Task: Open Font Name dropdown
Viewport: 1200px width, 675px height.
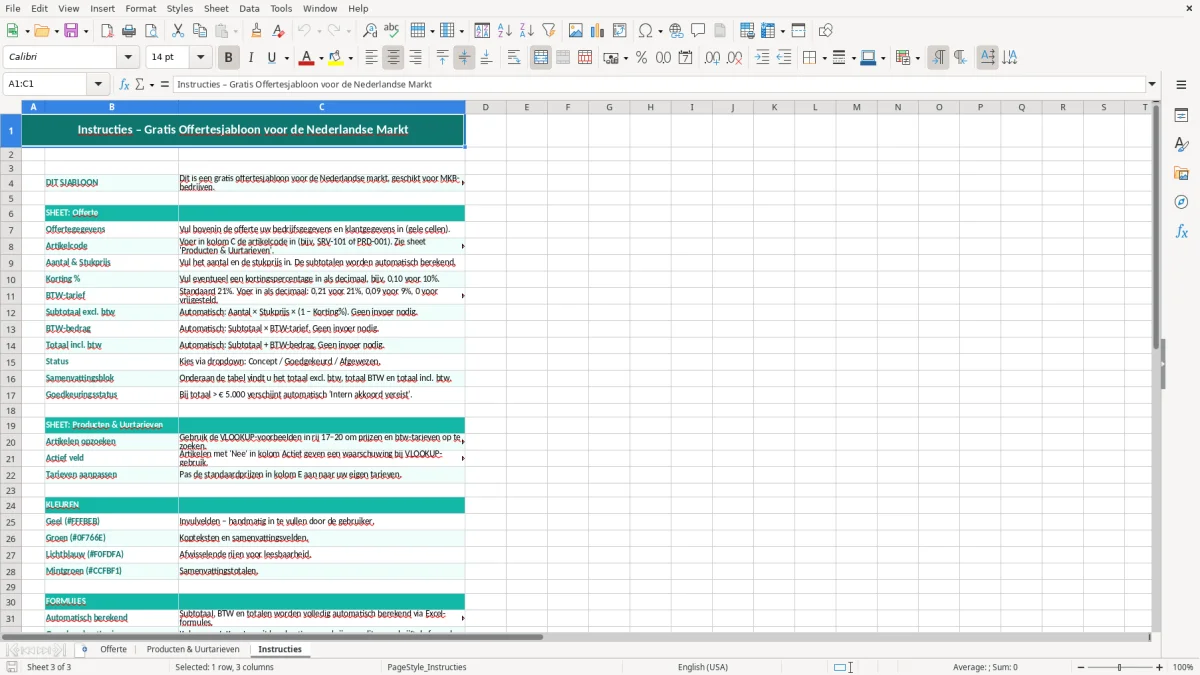Action: [129, 58]
